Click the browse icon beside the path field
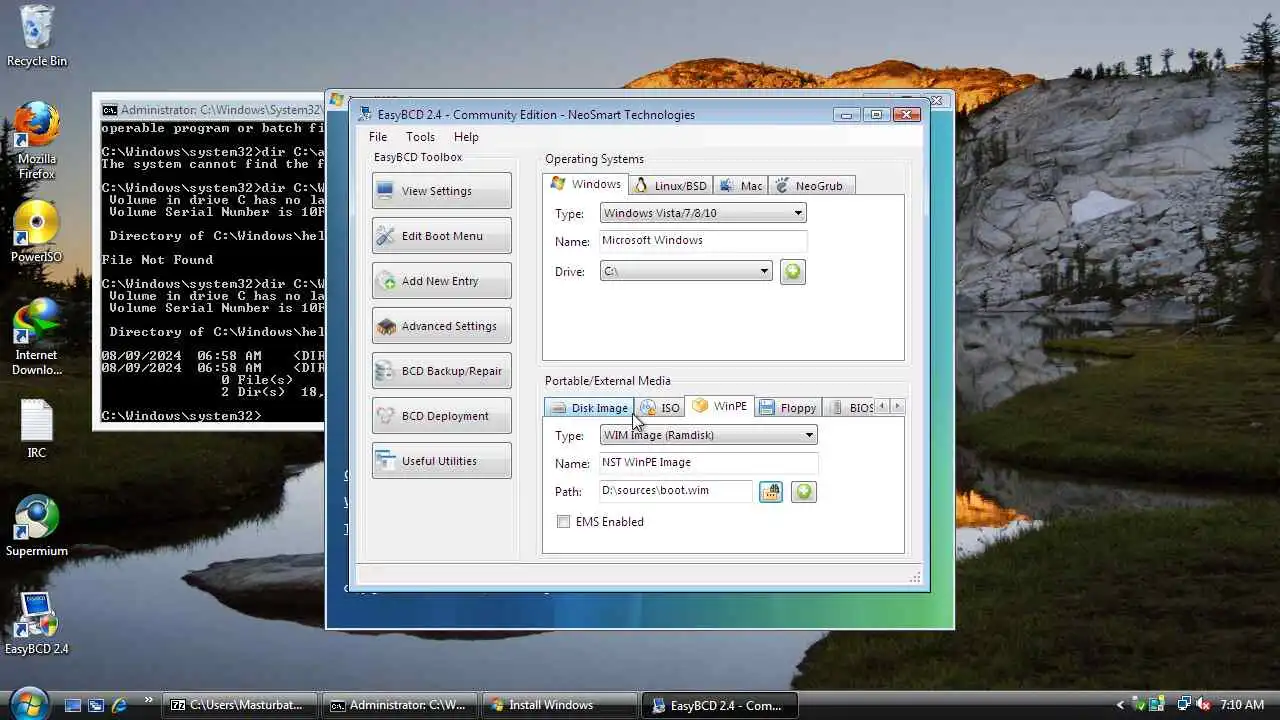This screenshot has height=720, width=1280. (x=770, y=491)
